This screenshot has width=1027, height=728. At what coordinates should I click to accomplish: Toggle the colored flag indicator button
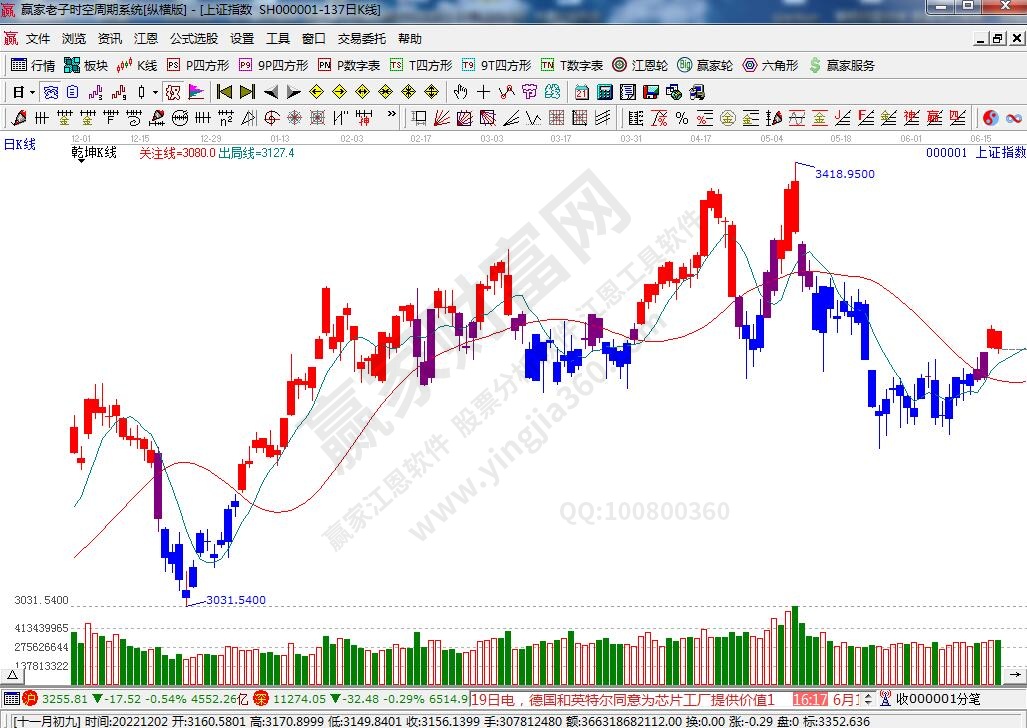click(196, 92)
